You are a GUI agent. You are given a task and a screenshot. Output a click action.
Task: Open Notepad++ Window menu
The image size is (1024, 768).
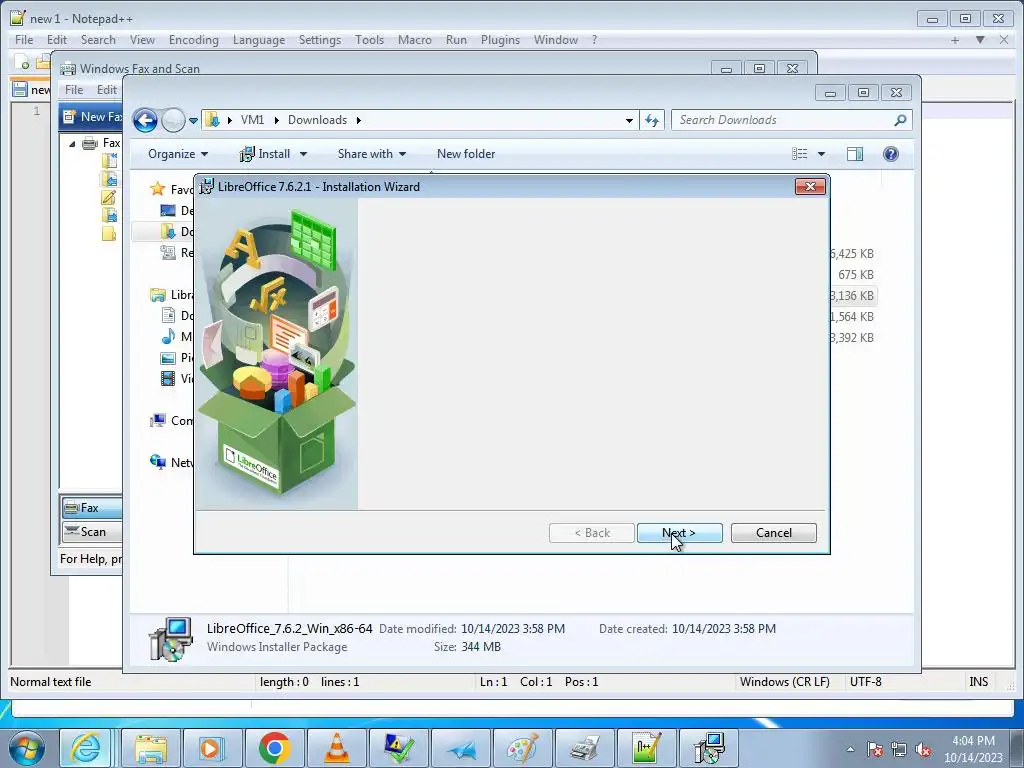556,40
